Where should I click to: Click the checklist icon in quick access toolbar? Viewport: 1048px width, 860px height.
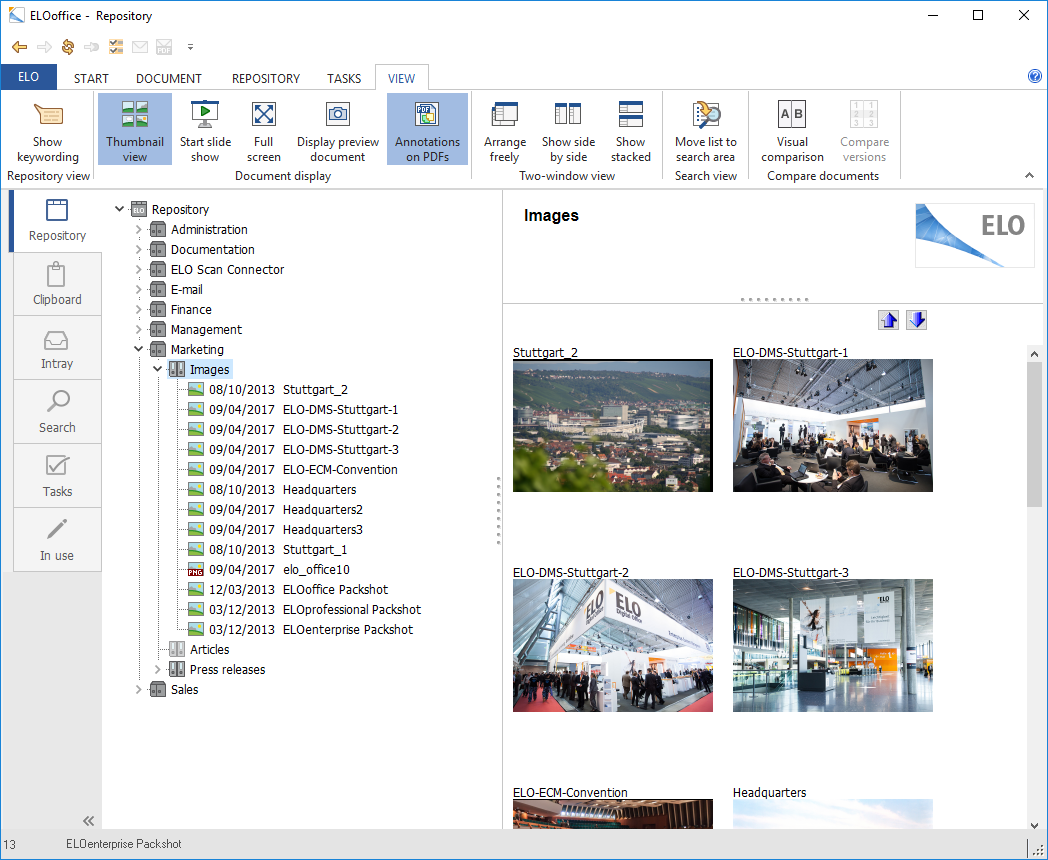coord(116,47)
